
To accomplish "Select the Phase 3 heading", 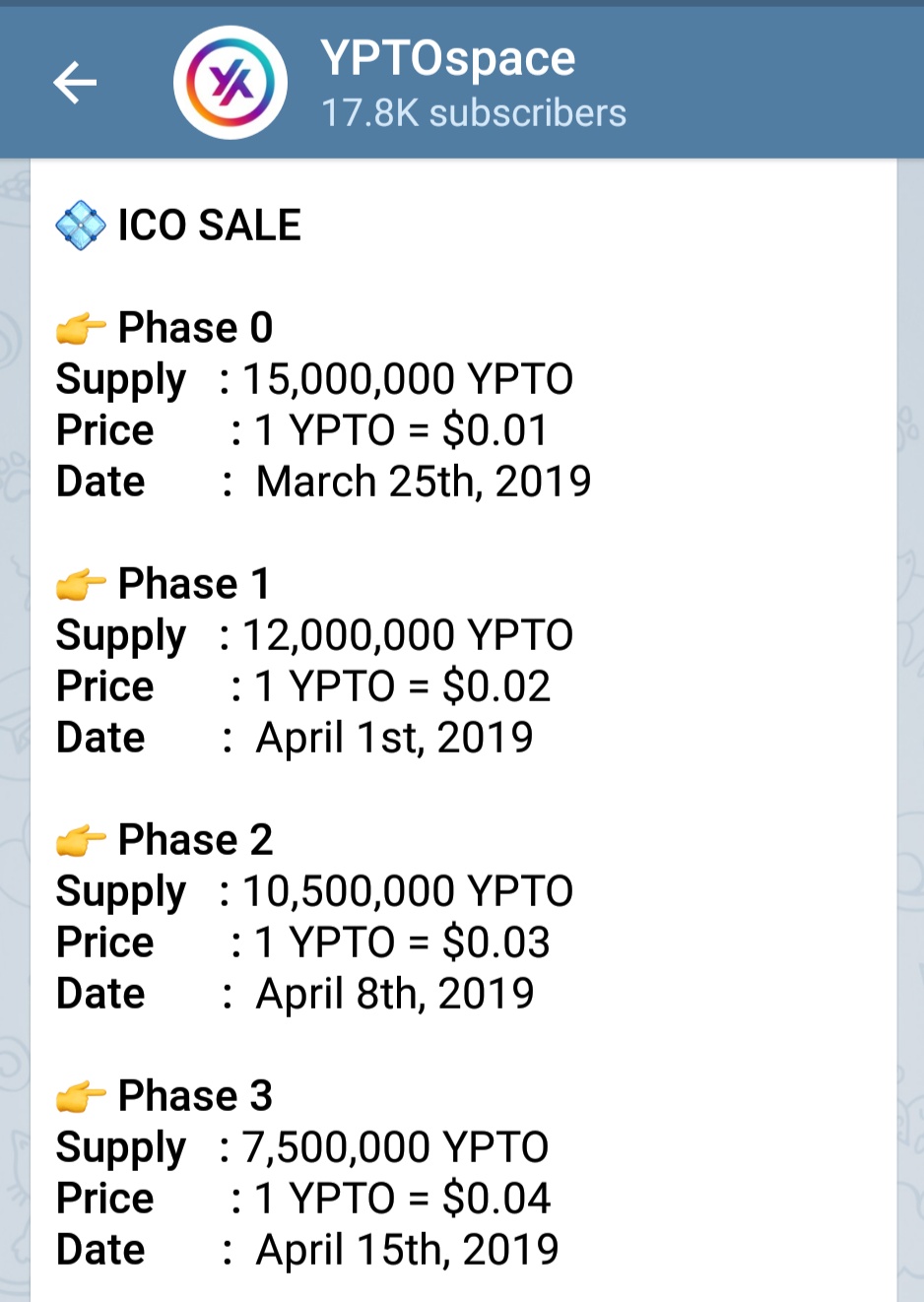I will (x=195, y=1096).
